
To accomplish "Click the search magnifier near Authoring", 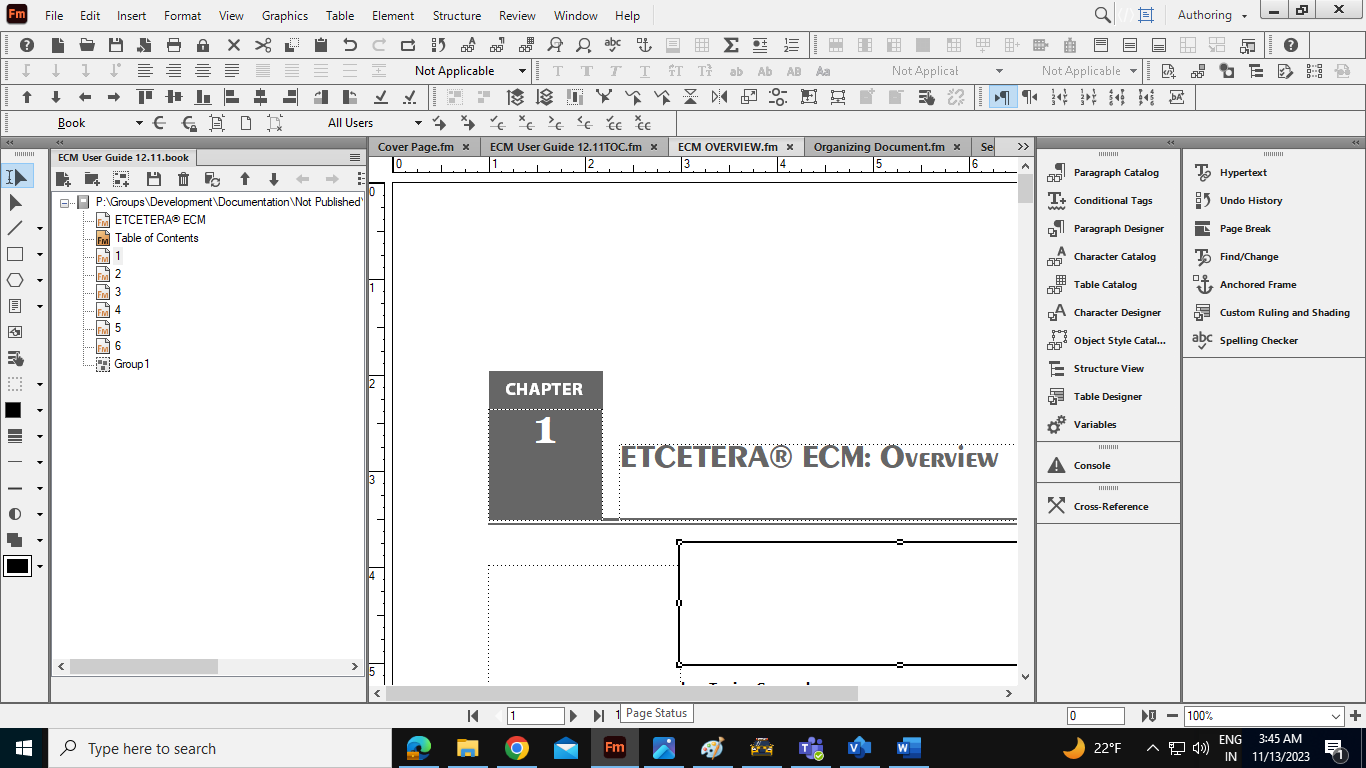I will [x=1102, y=15].
